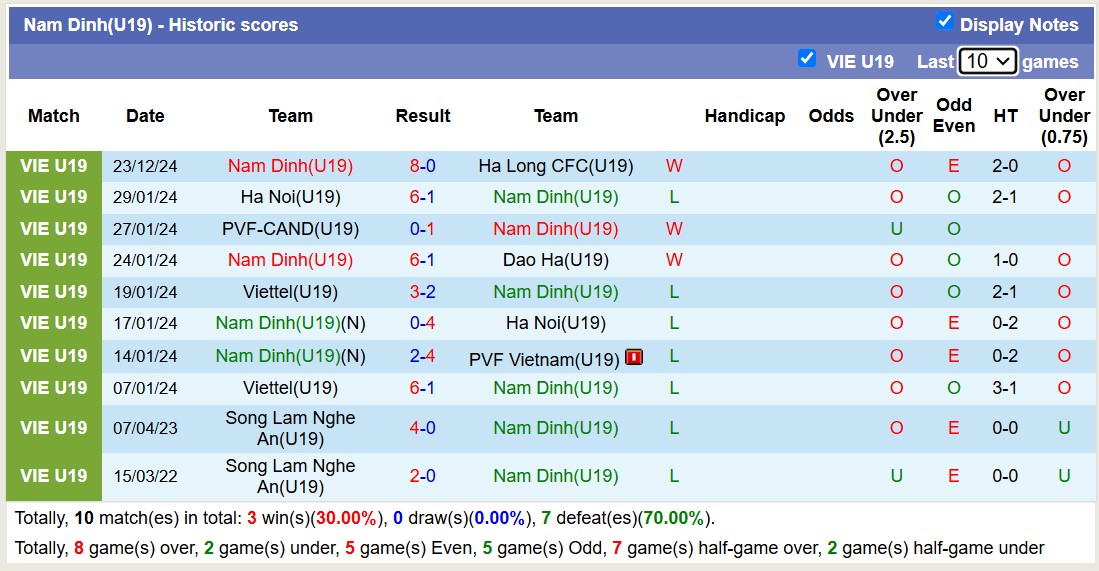Click the Handicap column header

coord(744,116)
